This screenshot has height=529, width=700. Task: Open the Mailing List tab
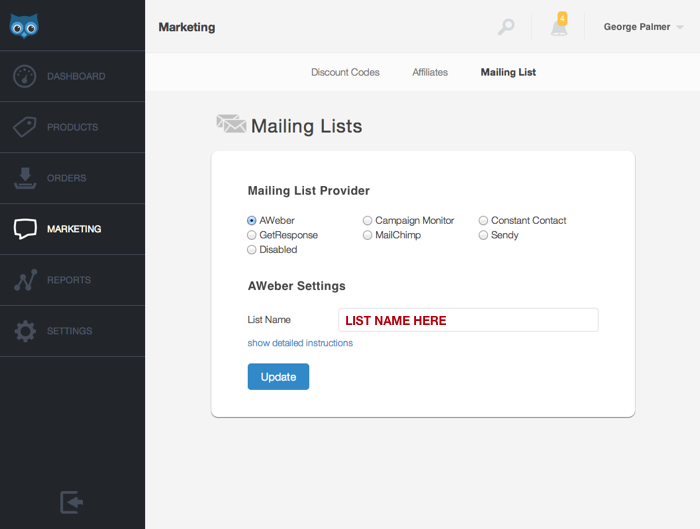(508, 72)
